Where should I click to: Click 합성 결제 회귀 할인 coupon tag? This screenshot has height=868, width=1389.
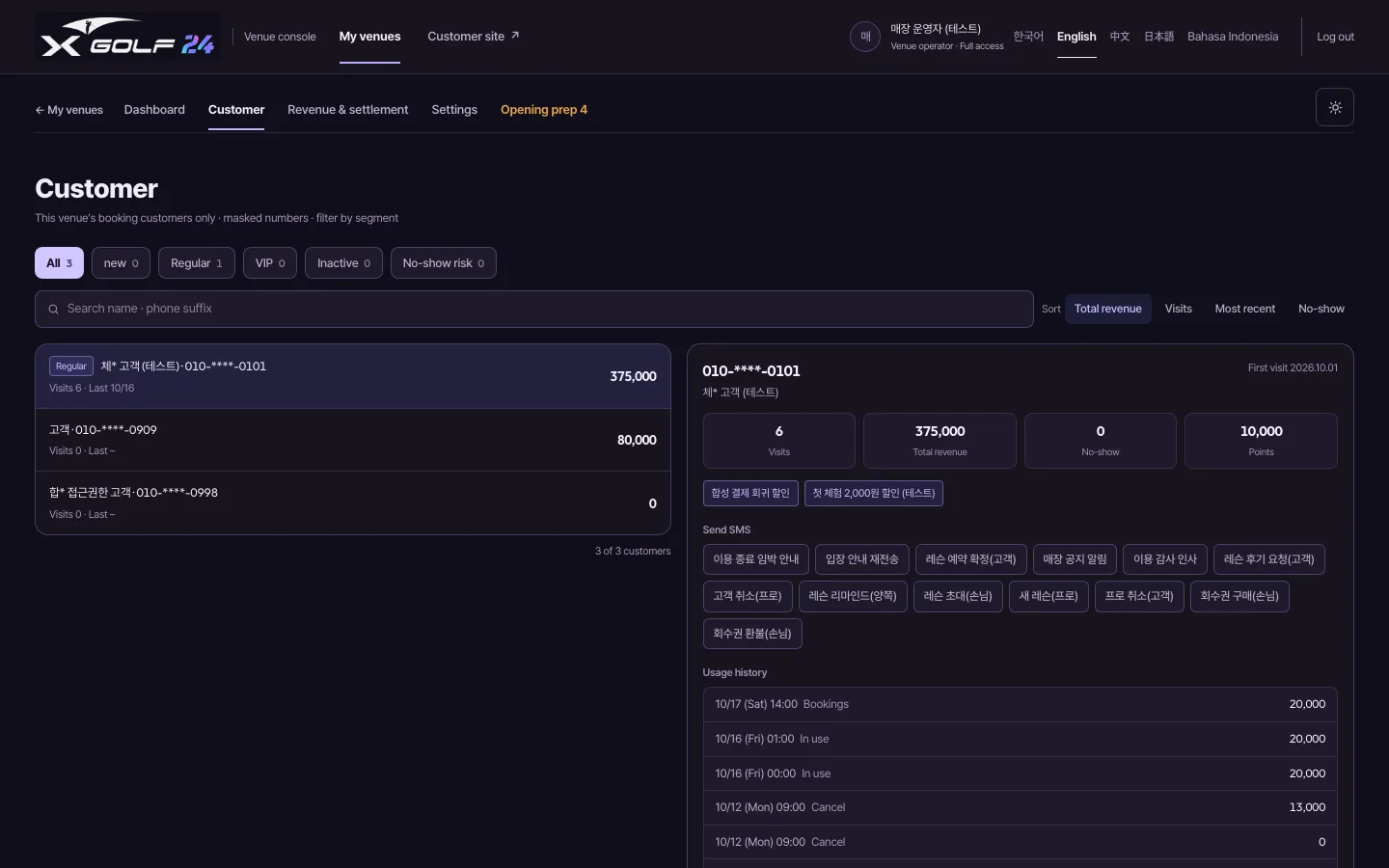coord(750,493)
